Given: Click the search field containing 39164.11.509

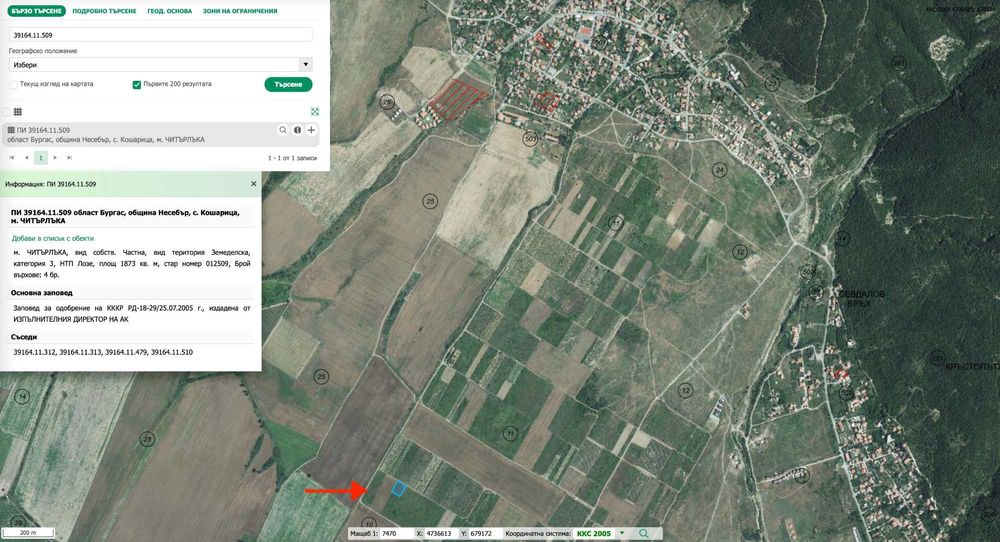Looking at the screenshot, I should click(x=160, y=35).
